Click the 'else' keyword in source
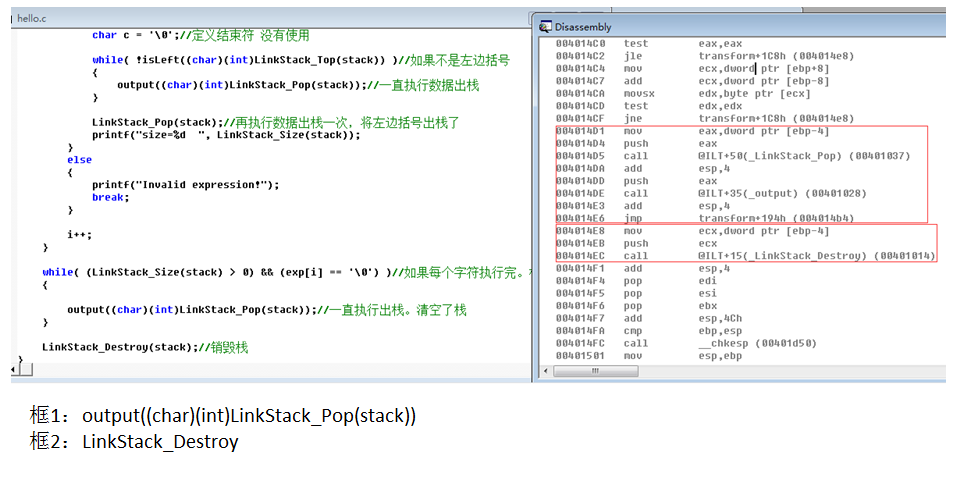Screen dimensions: 965x478 pos(79,159)
